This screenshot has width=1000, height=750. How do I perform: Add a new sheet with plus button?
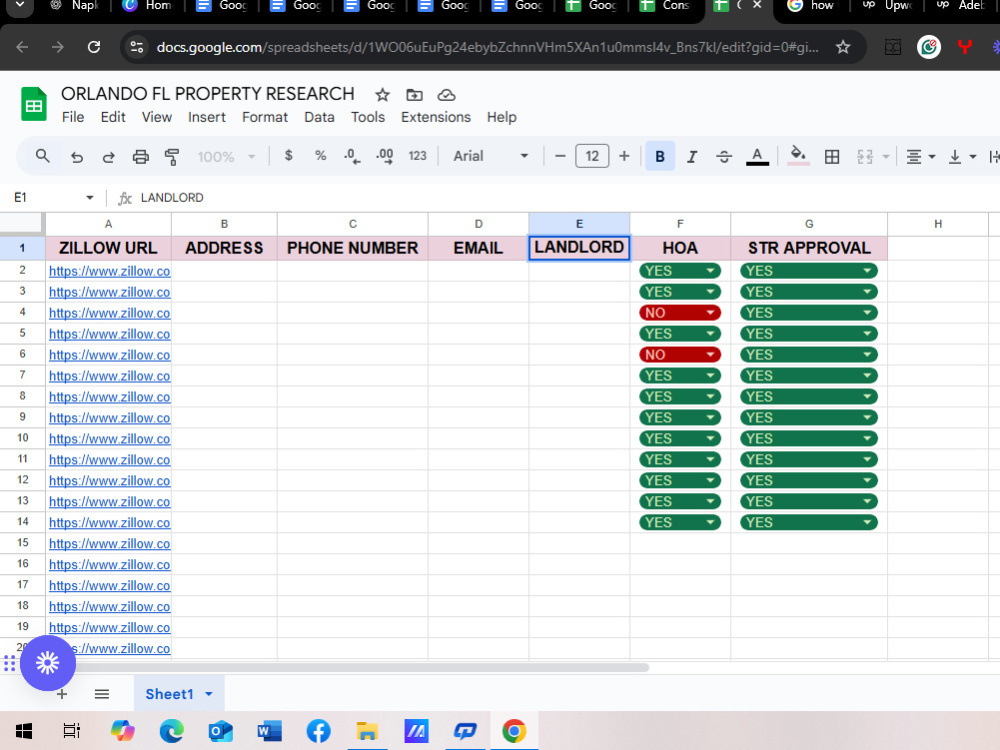[x=62, y=694]
